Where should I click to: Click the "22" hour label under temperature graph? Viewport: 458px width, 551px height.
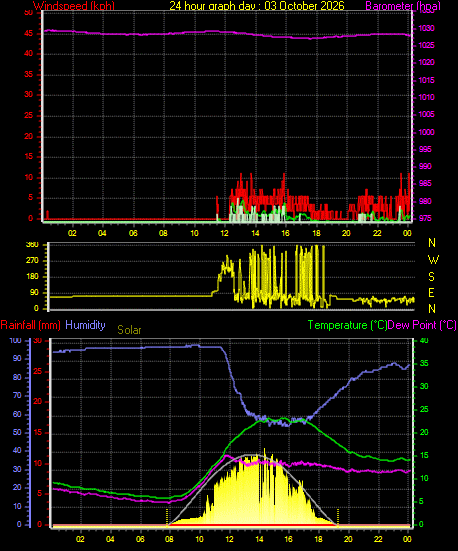pyautogui.click(x=378, y=539)
